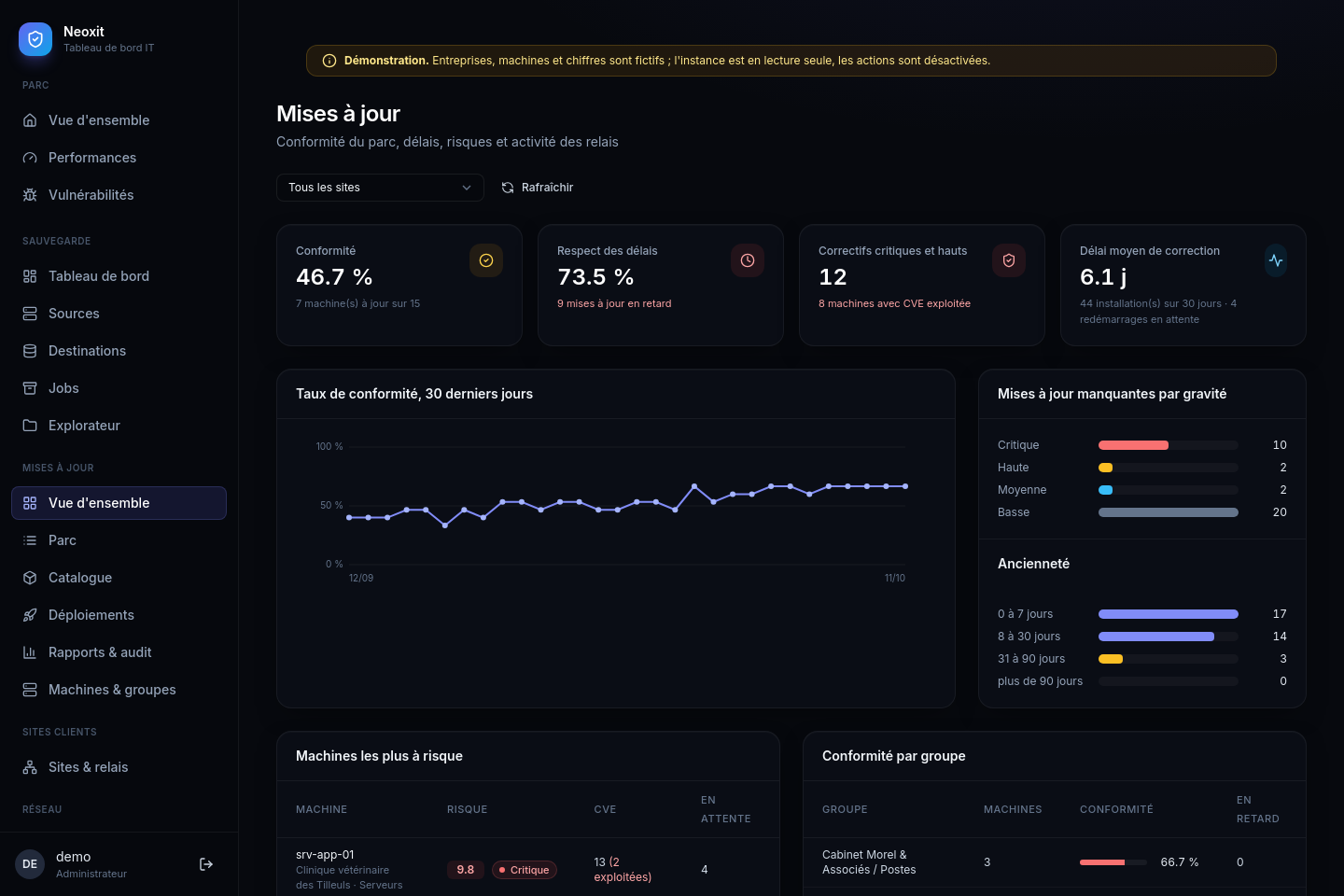Click the Rapports & audit chart icon
This screenshot has height=896, width=1344.
click(x=30, y=652)
